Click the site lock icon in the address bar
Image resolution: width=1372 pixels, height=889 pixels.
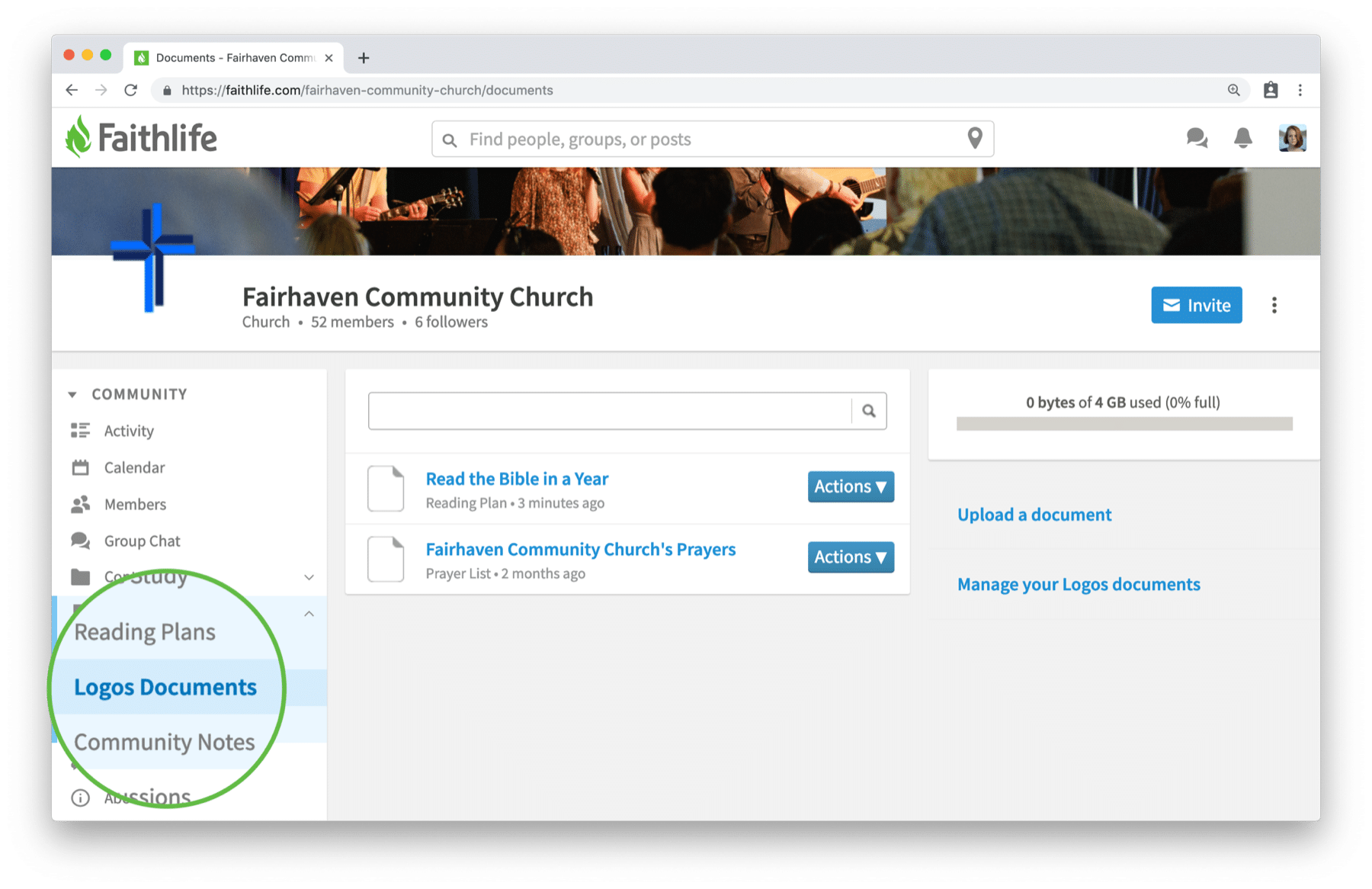point(167,90)
